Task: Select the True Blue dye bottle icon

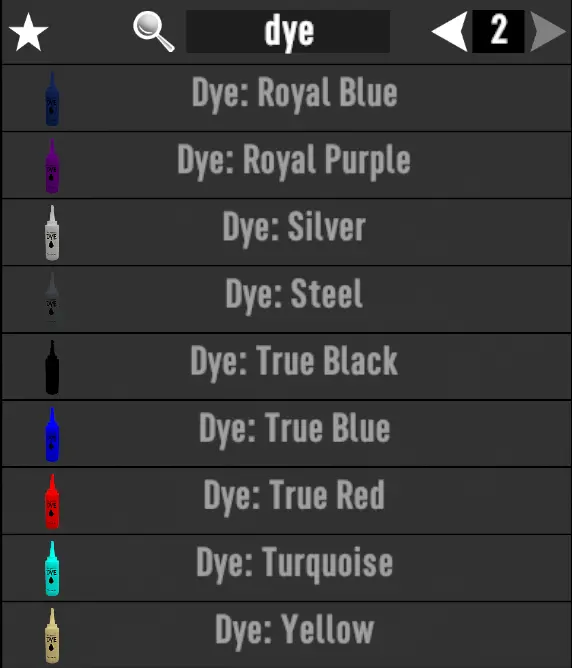Action: pos(52,434)
